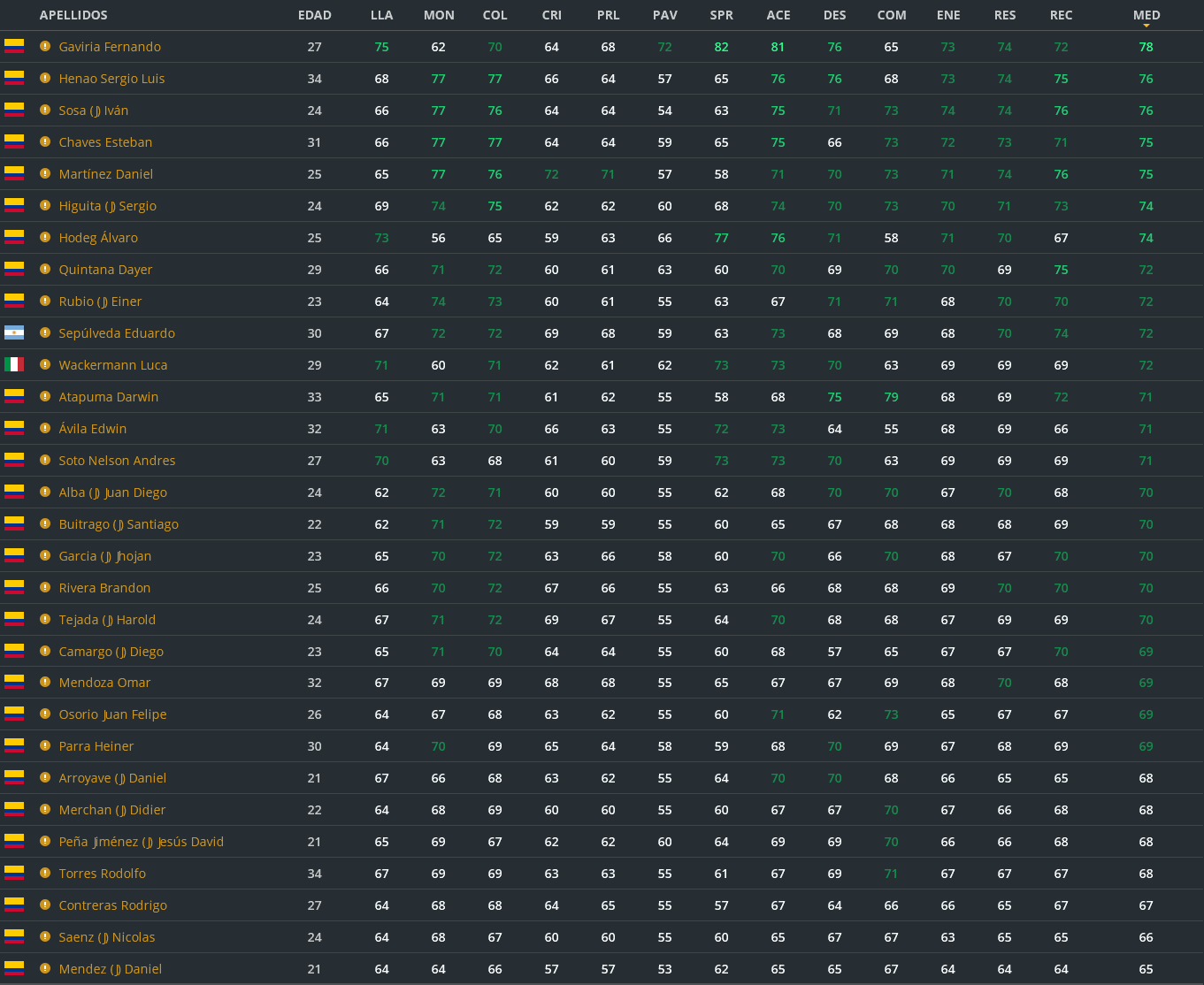Click the Colombia flag next to Mendez (J) Daniel
The width and height of the screenshot is (1204, 985).
point(14,968)
